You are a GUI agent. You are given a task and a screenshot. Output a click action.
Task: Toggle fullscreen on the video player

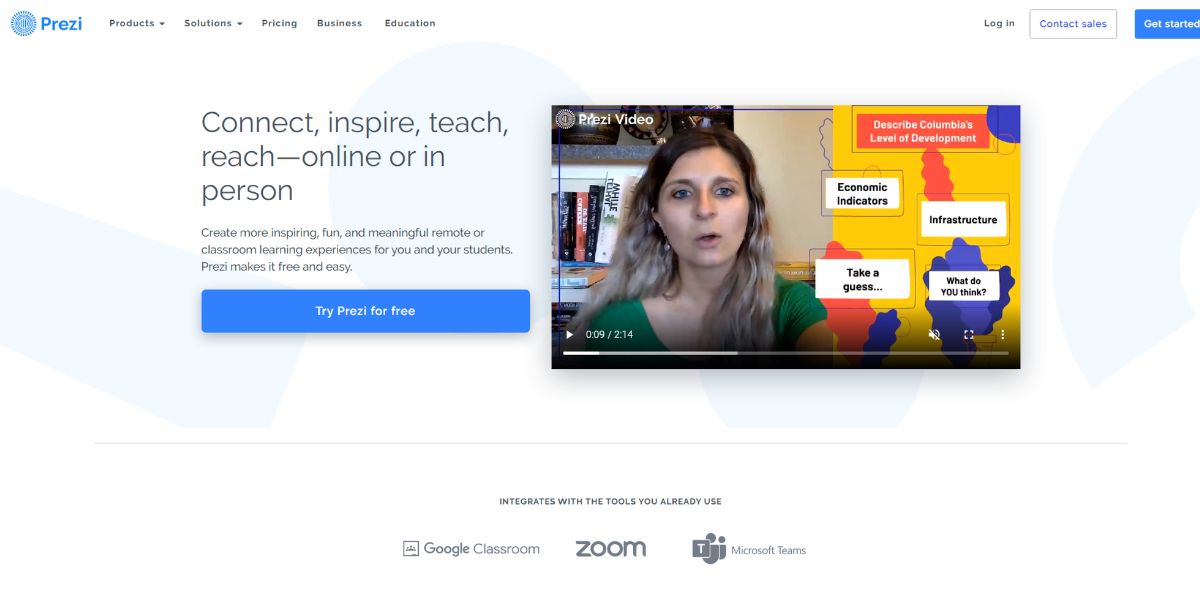click(968, 335)
